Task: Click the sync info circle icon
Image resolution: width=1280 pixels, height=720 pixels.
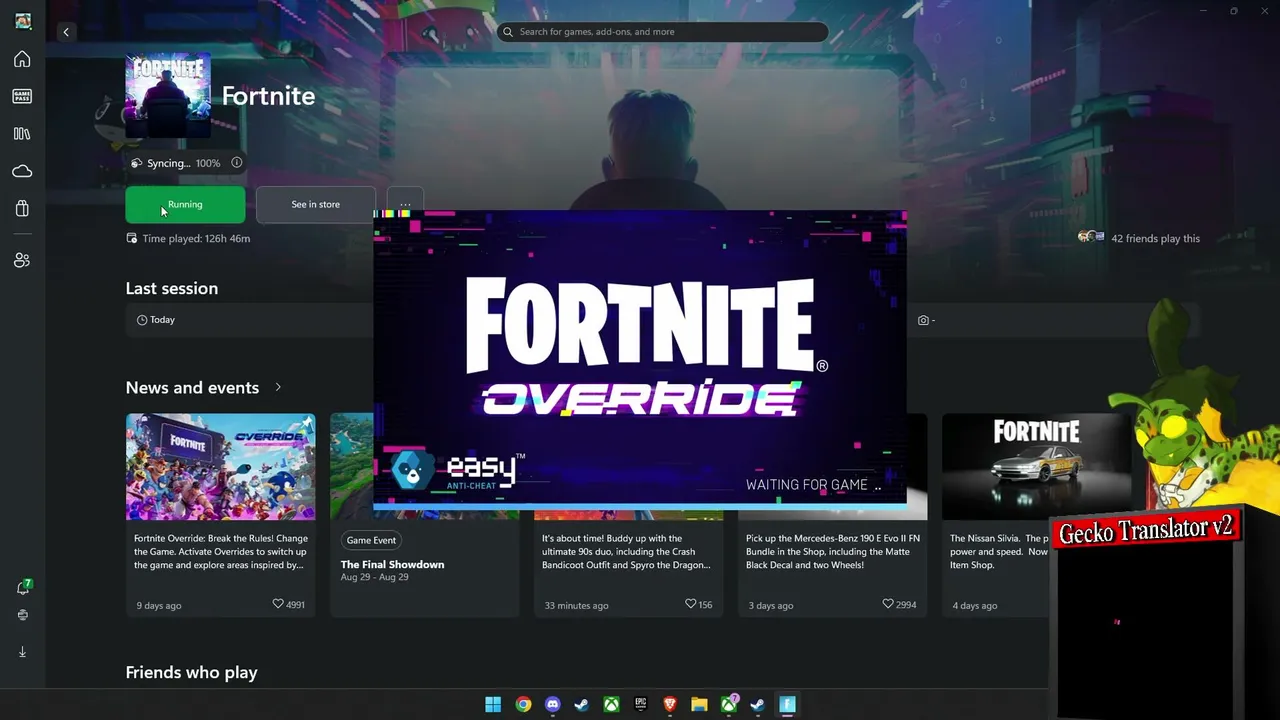Action: [237, 163]
